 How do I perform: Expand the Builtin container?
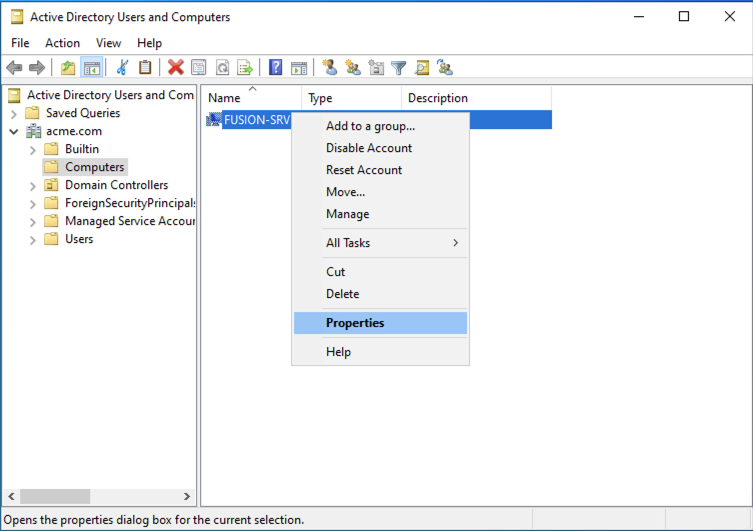(x=33, y=150)
